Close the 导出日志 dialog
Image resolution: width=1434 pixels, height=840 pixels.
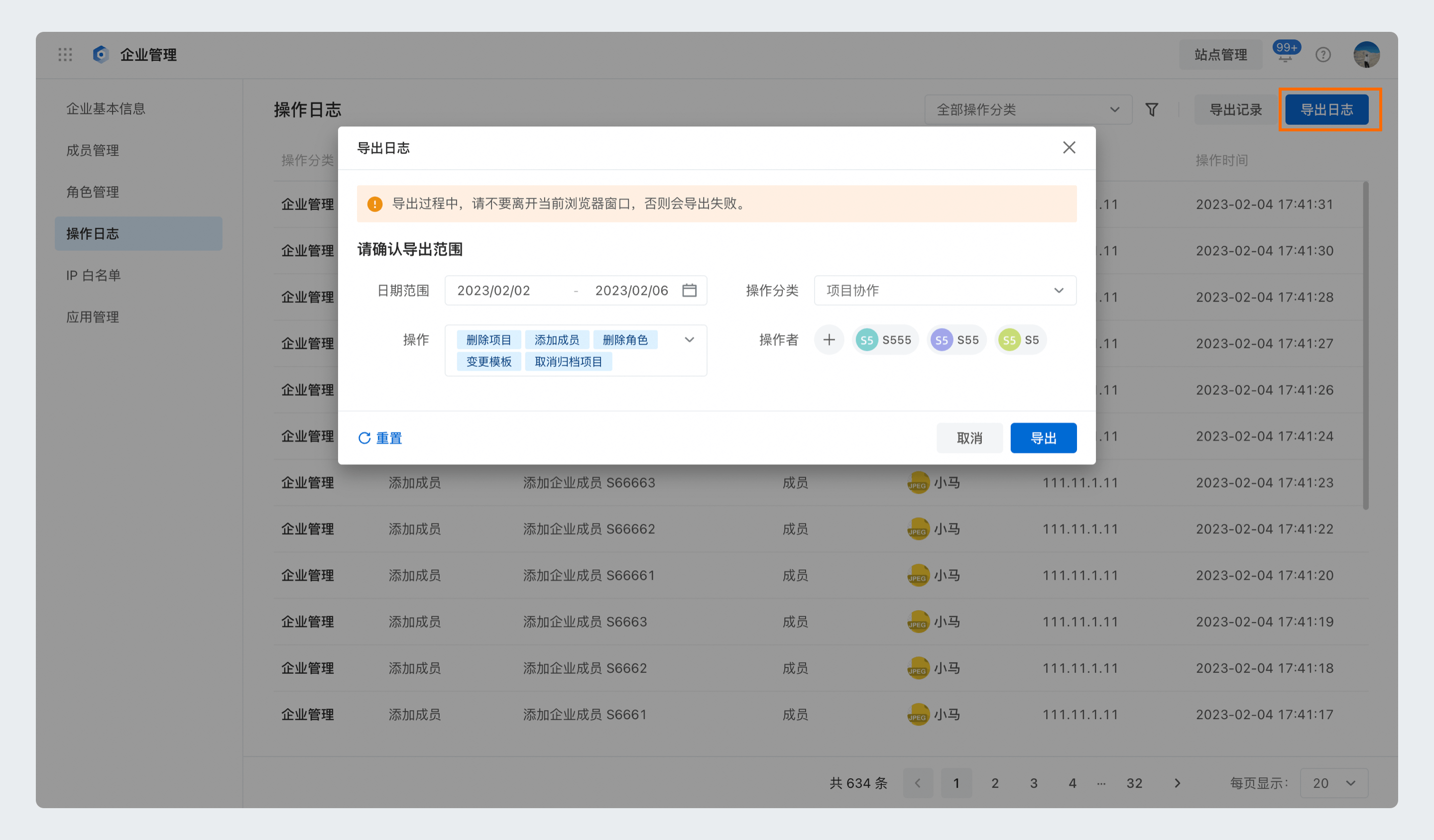(x=1069, y=148)
